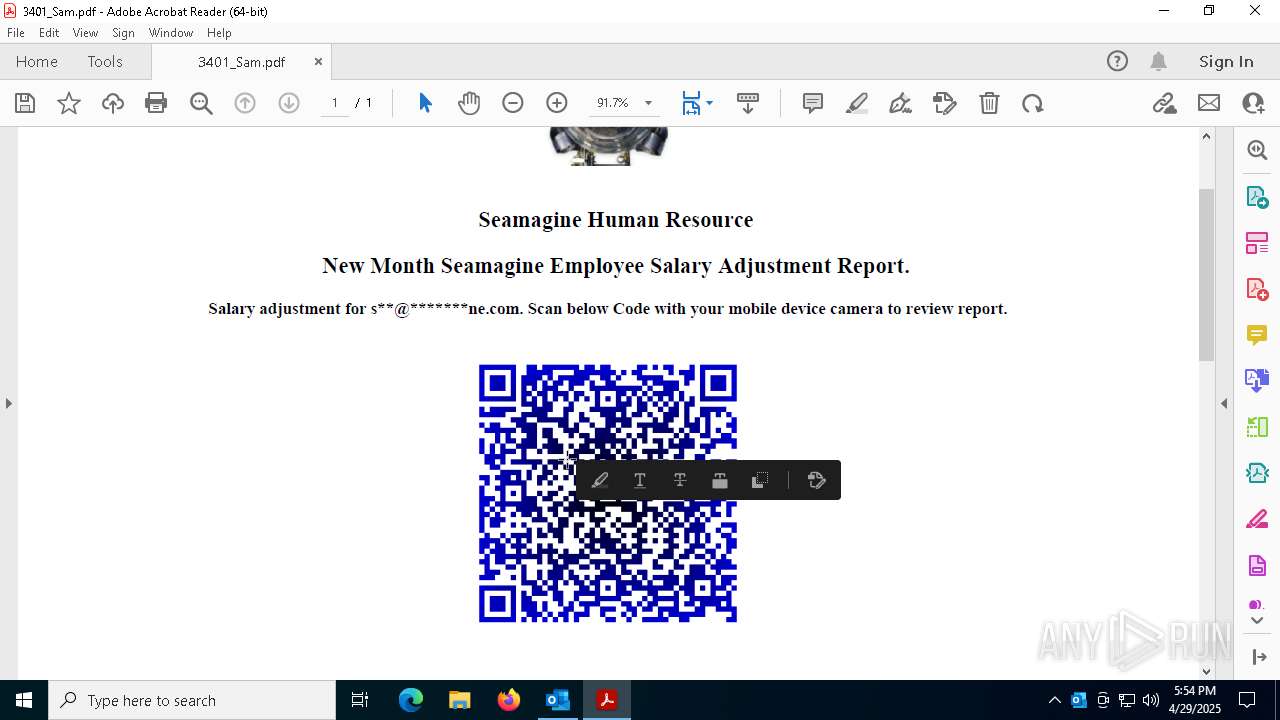Rotate the page with the circular arrow
1280x720 pixels.
pos(1033,103)
